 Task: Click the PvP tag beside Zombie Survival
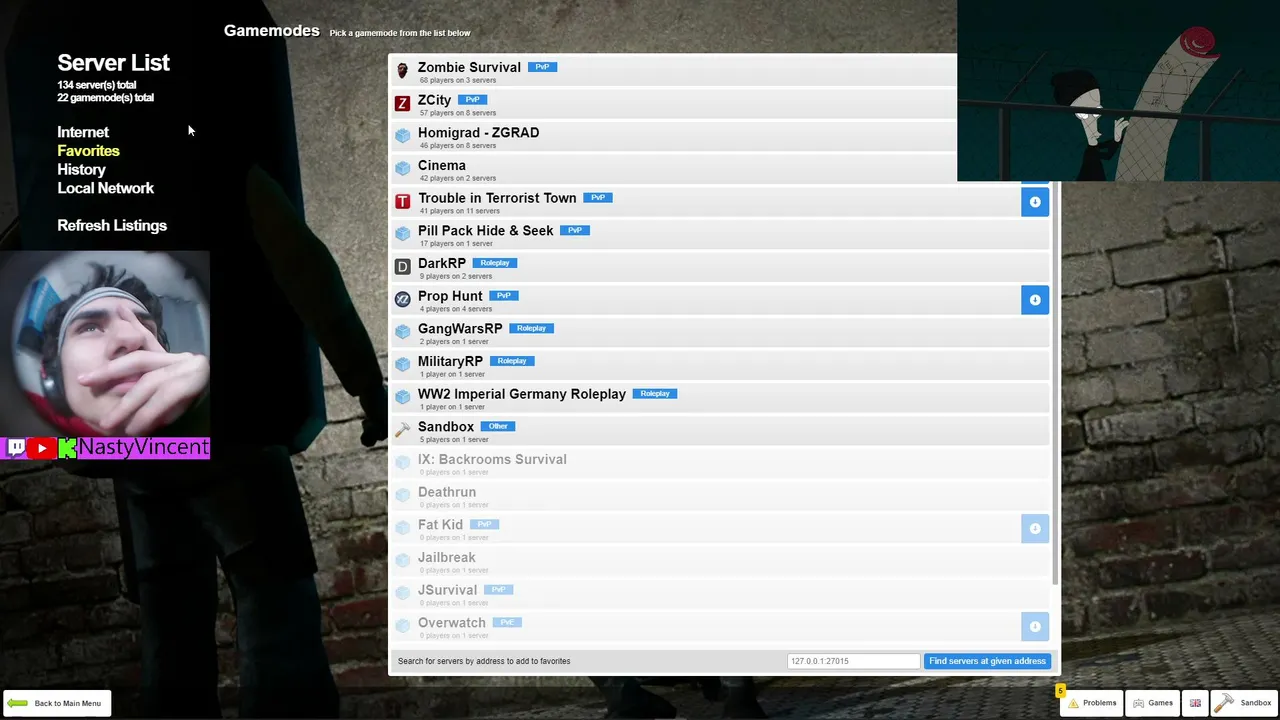click(x=542, y=67)
